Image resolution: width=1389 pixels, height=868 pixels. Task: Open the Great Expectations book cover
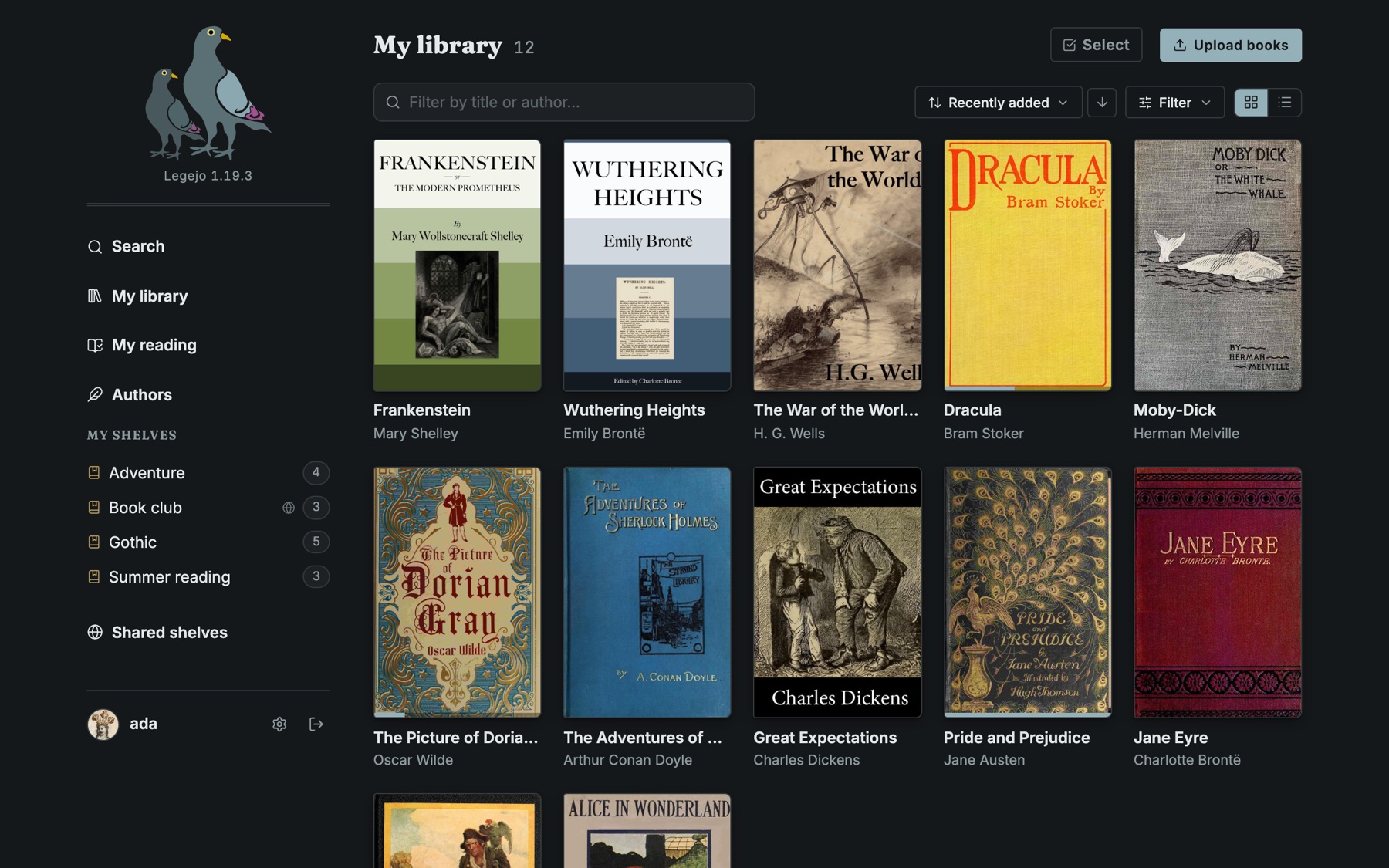pos(837,593)
